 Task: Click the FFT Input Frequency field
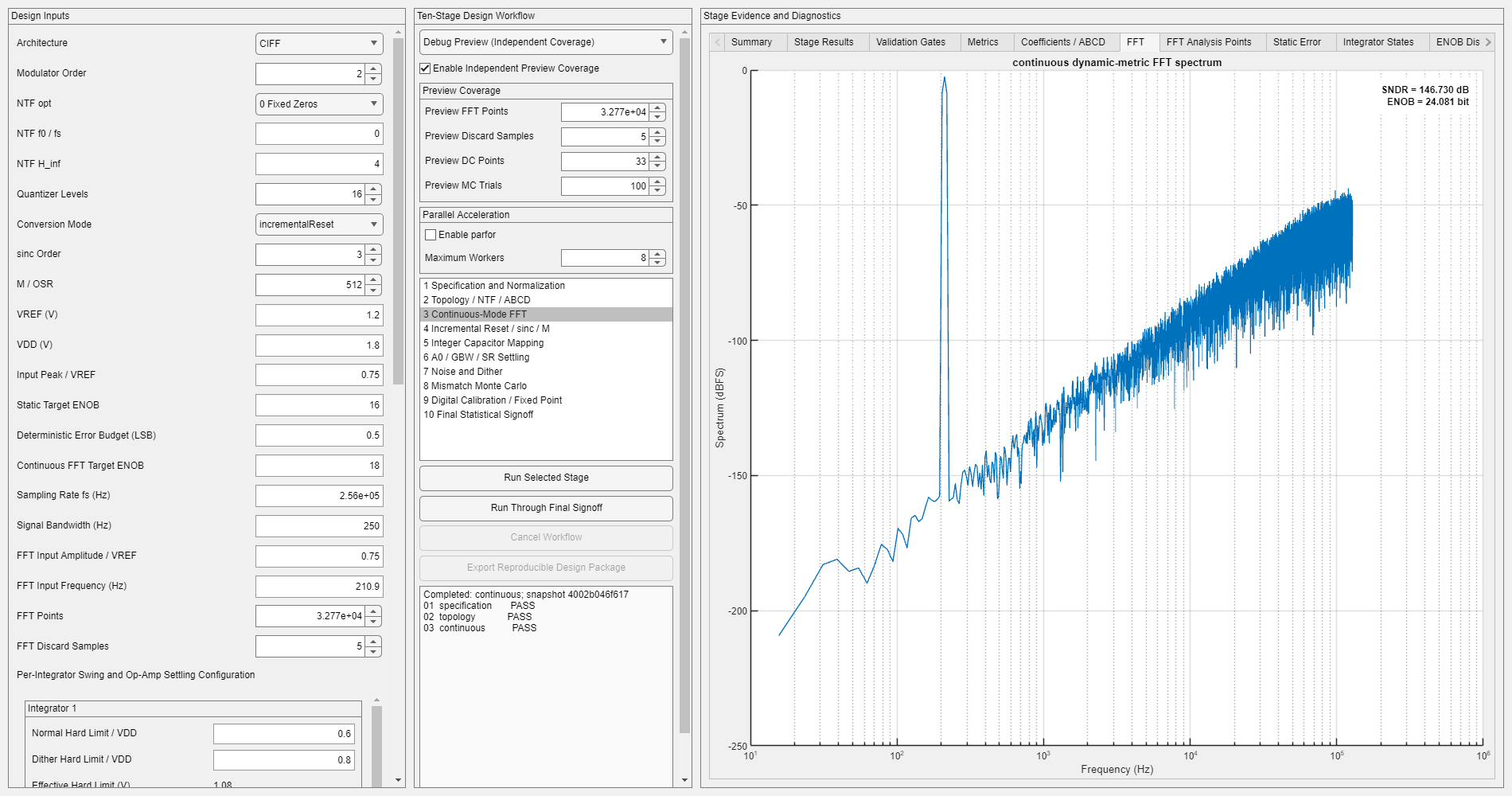[319, 587]
